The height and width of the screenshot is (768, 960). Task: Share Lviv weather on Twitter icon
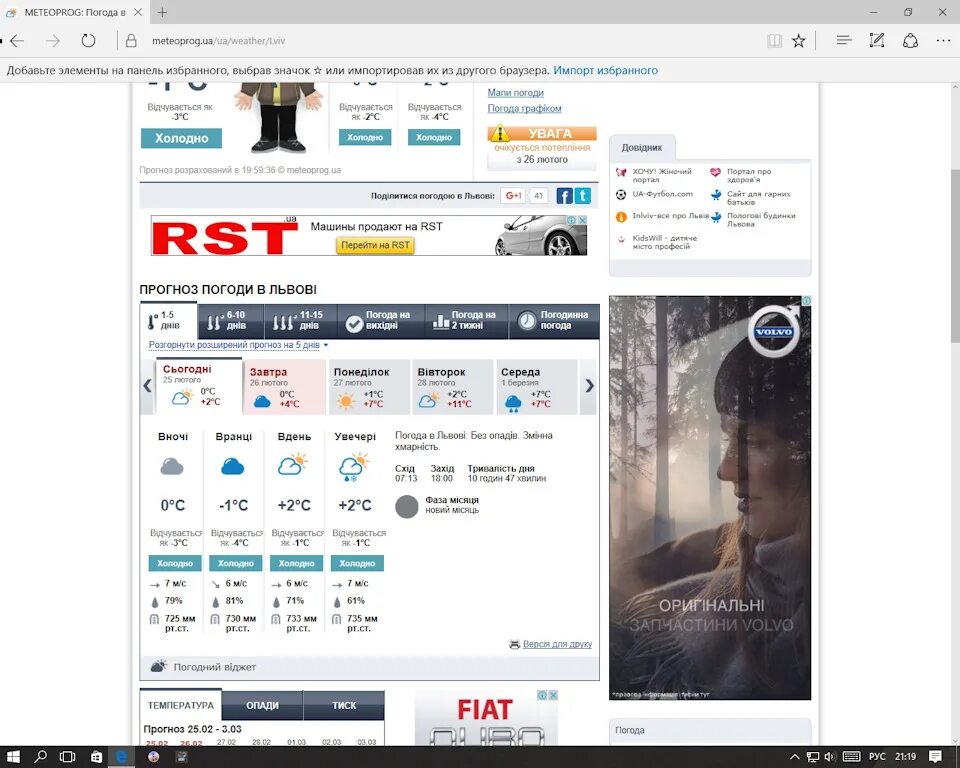pyautogui.click(x=583, y=196)
